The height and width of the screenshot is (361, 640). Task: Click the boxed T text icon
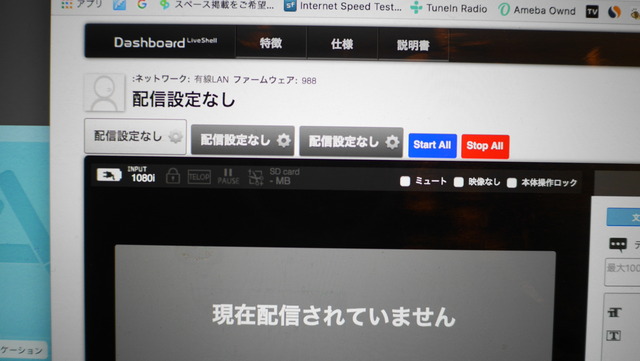tap(614, 336)
